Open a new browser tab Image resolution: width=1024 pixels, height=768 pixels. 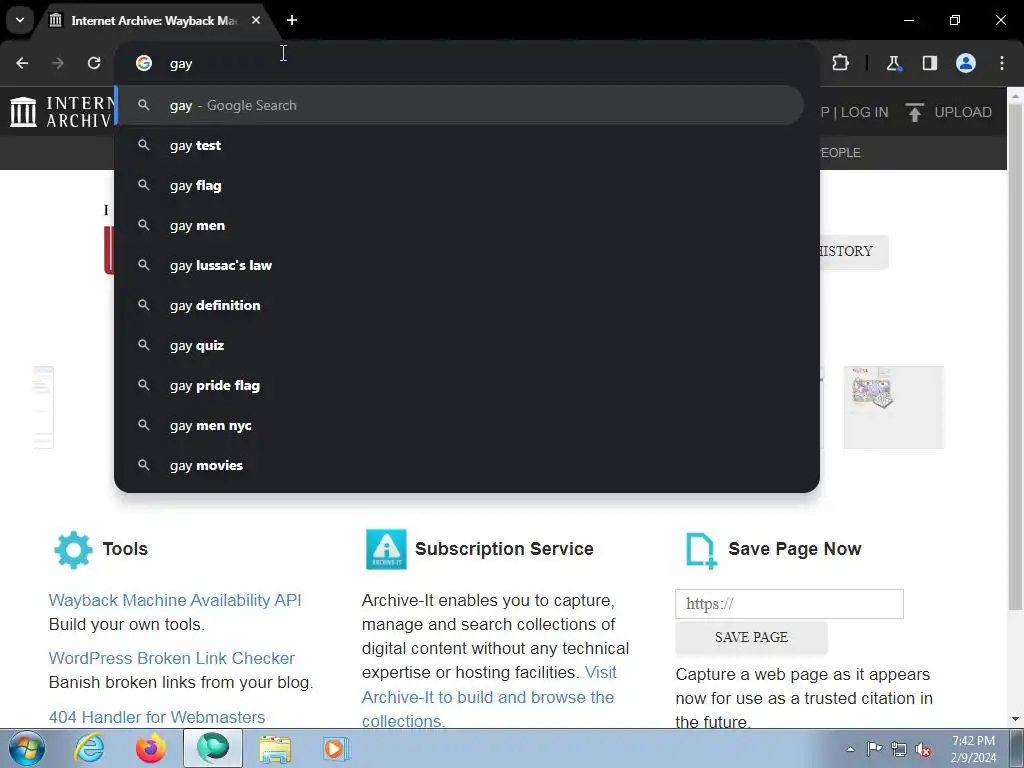pyautogui.click(x=292, y=20)
